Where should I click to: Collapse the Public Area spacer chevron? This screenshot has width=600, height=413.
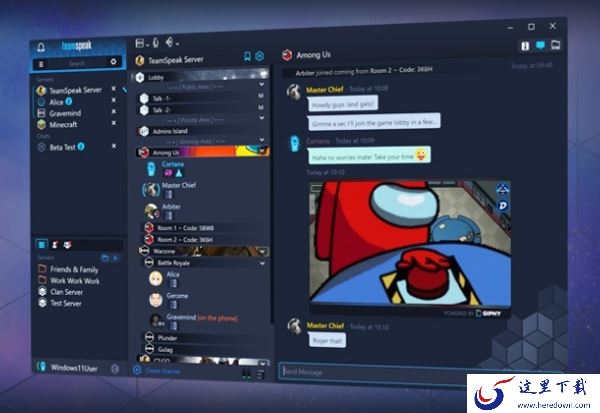262,85
